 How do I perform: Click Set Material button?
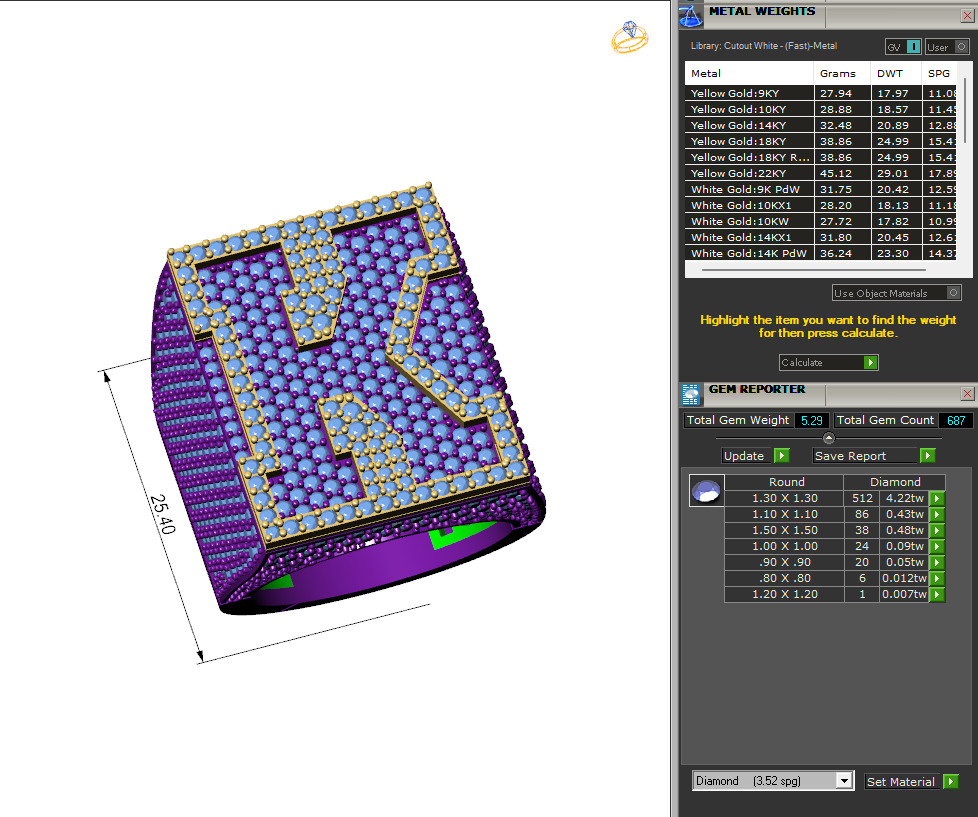click(911, 781)
